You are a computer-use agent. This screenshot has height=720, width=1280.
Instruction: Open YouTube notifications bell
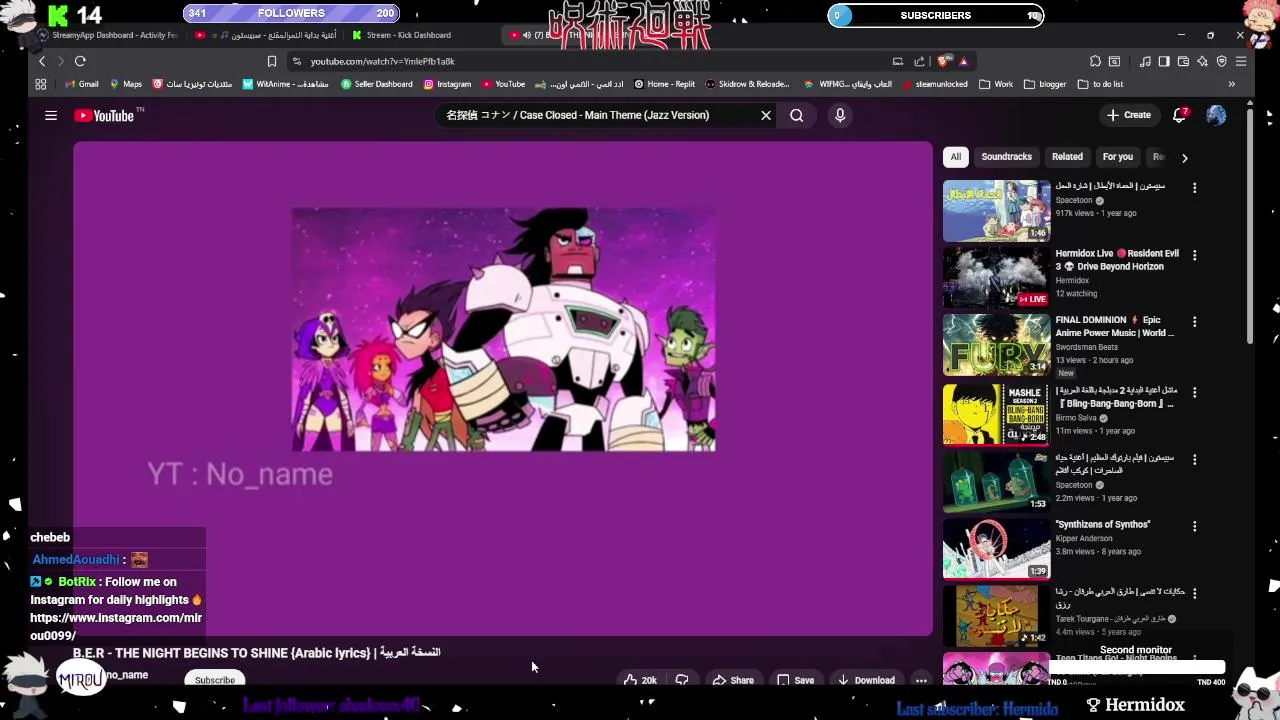[1180, 115]
